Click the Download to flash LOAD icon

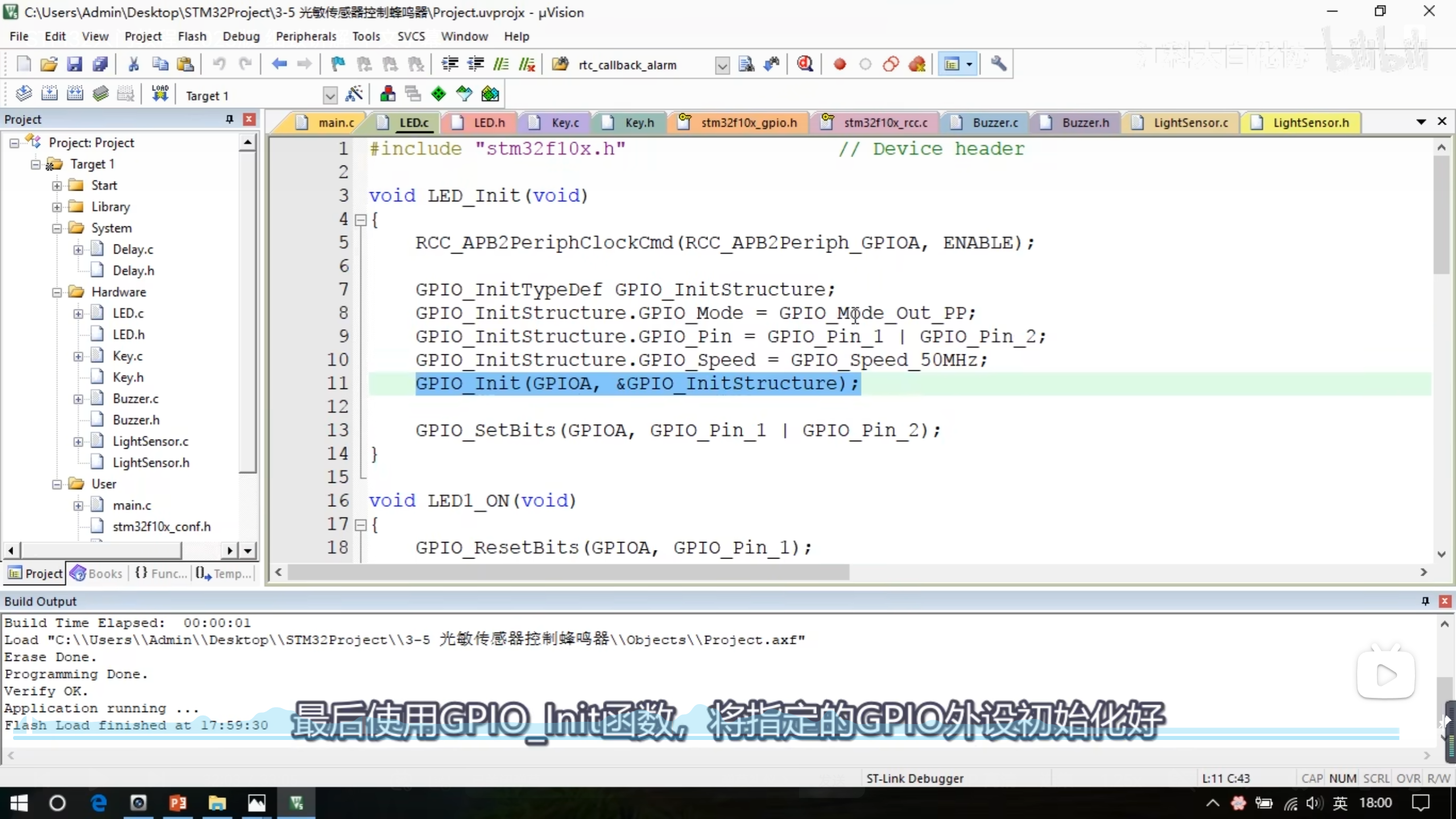click(160, 94)
